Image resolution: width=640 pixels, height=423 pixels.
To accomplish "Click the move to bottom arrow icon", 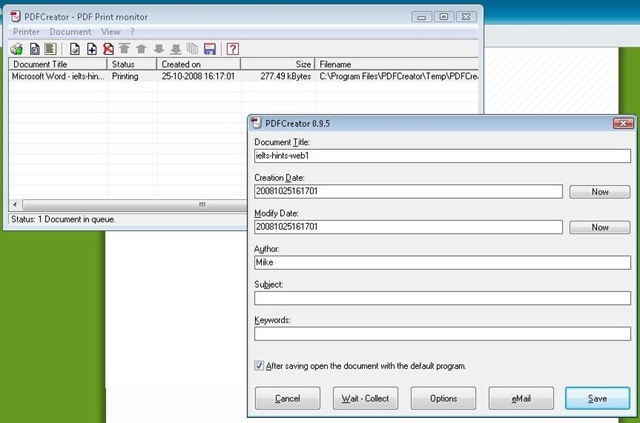I will click(x=176, y=49).
